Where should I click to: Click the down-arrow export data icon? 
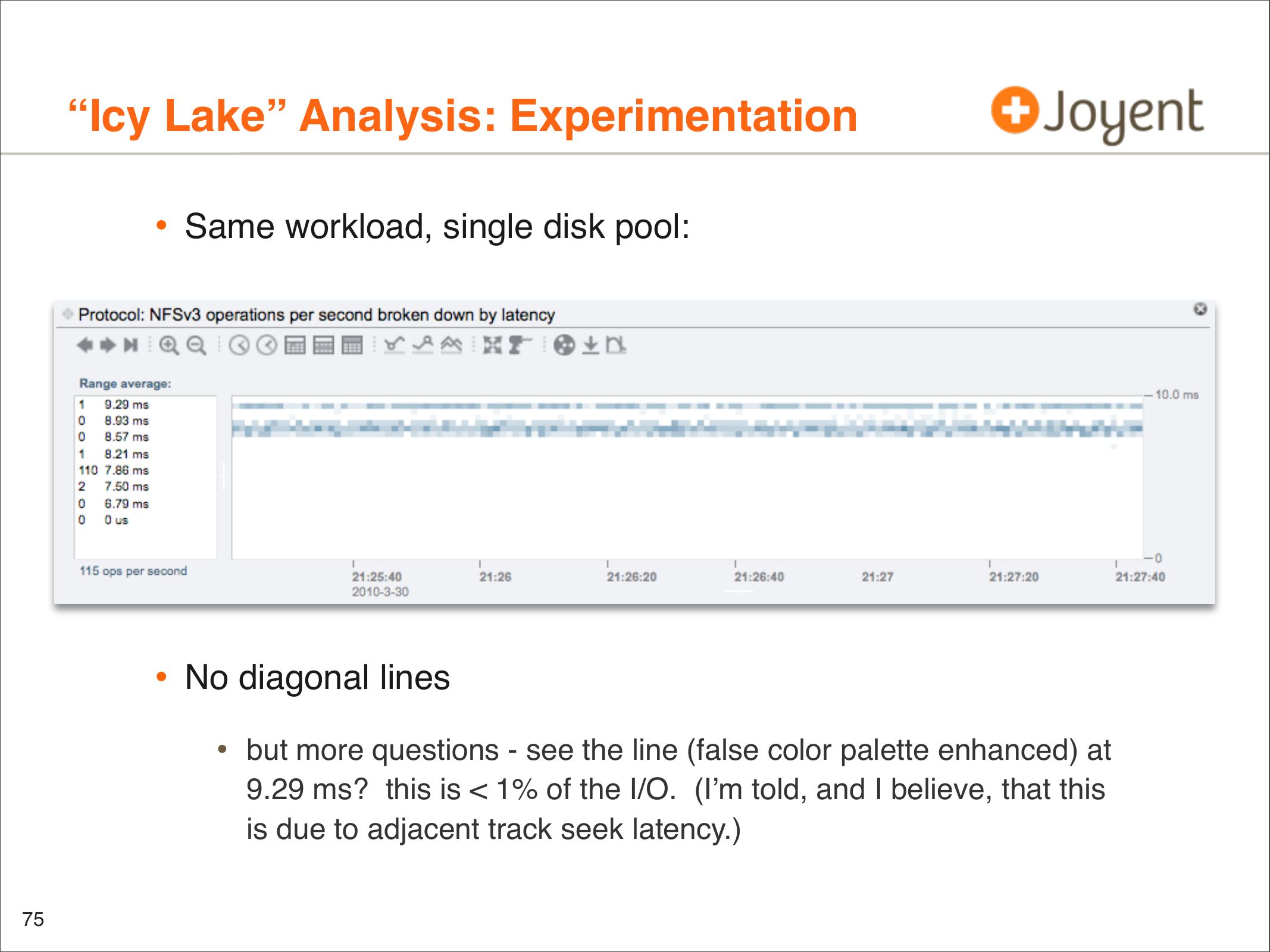coord(590,345)
